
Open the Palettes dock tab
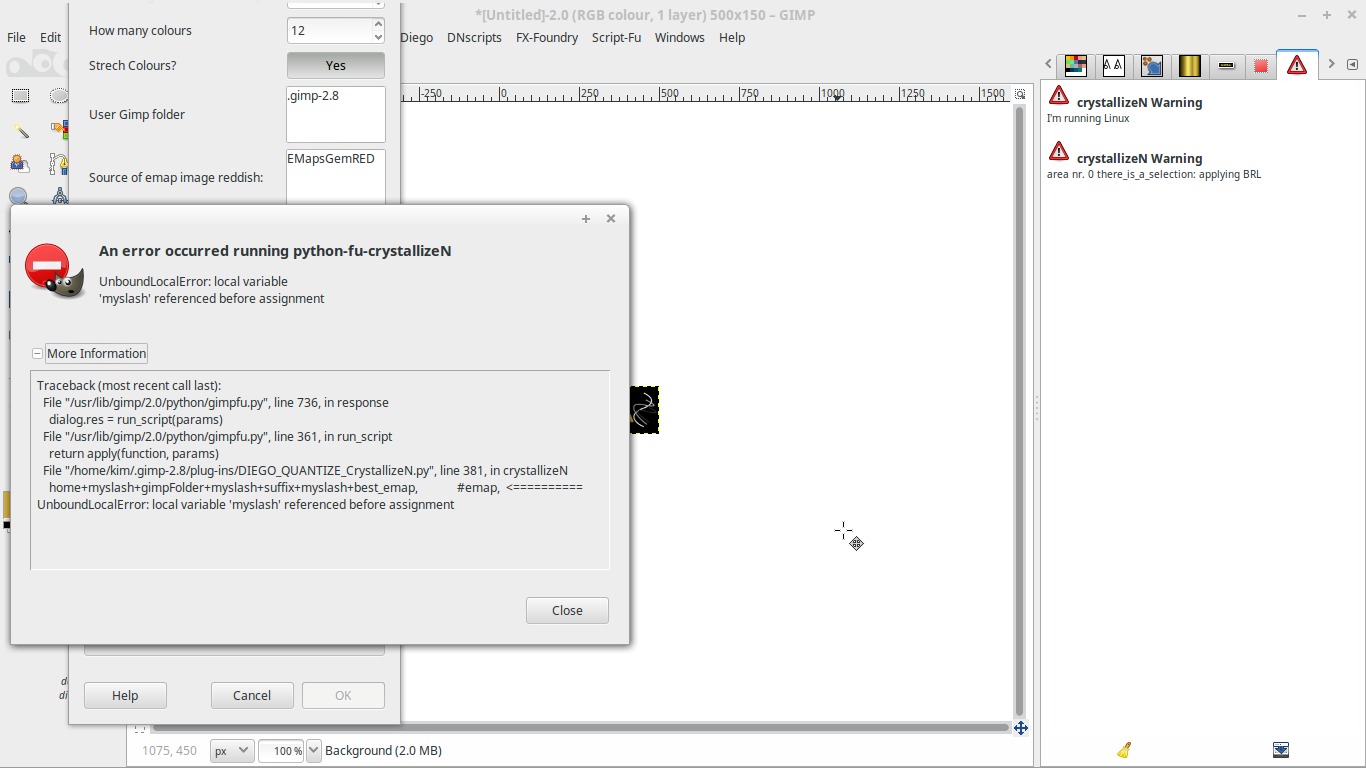click(x=1075, y=65)
